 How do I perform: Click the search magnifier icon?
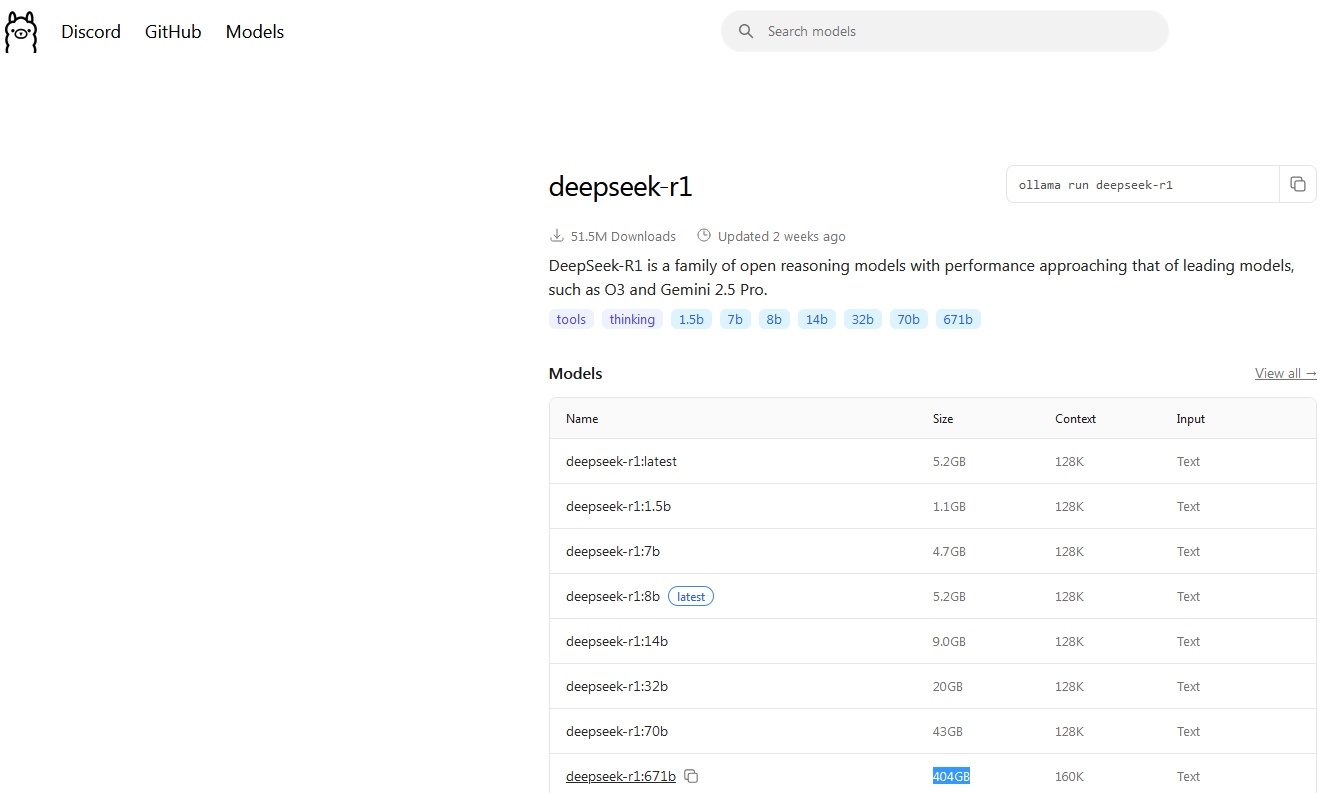(746, 31)
